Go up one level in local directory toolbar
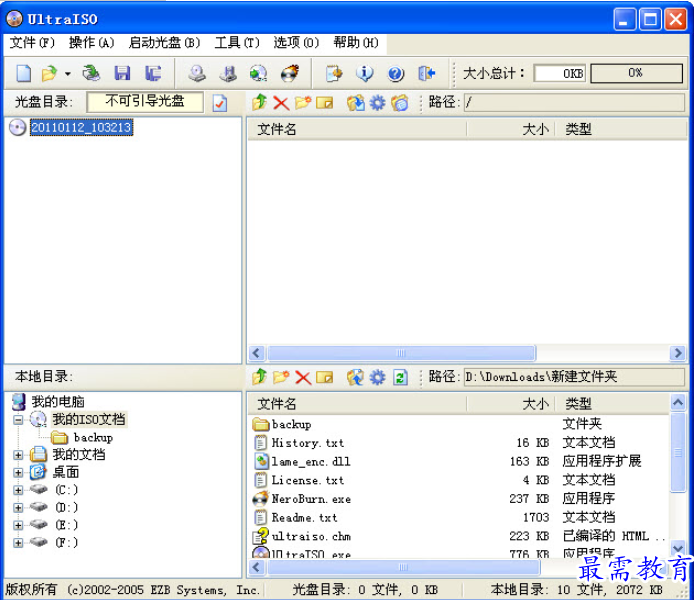Viewport: 700px width, 600px height. 259,377
